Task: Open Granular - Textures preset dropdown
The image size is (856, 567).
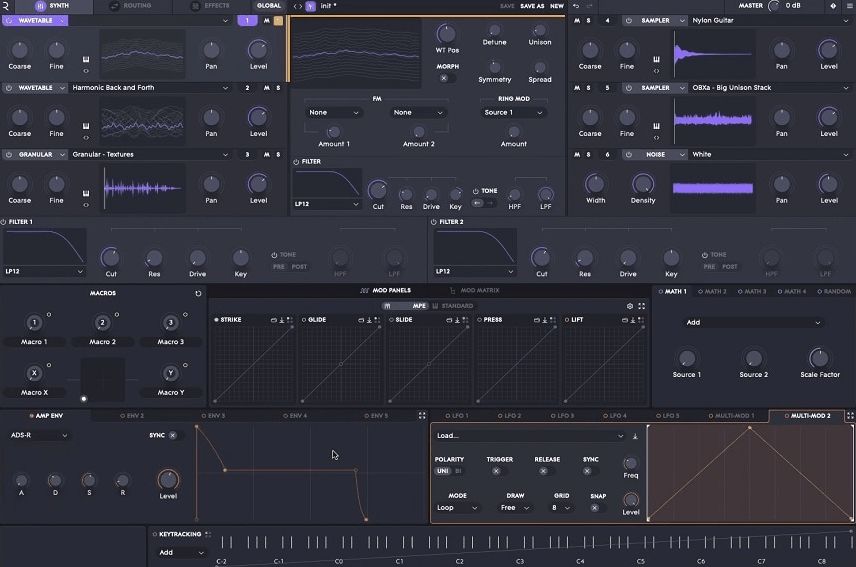Action: 150,154
